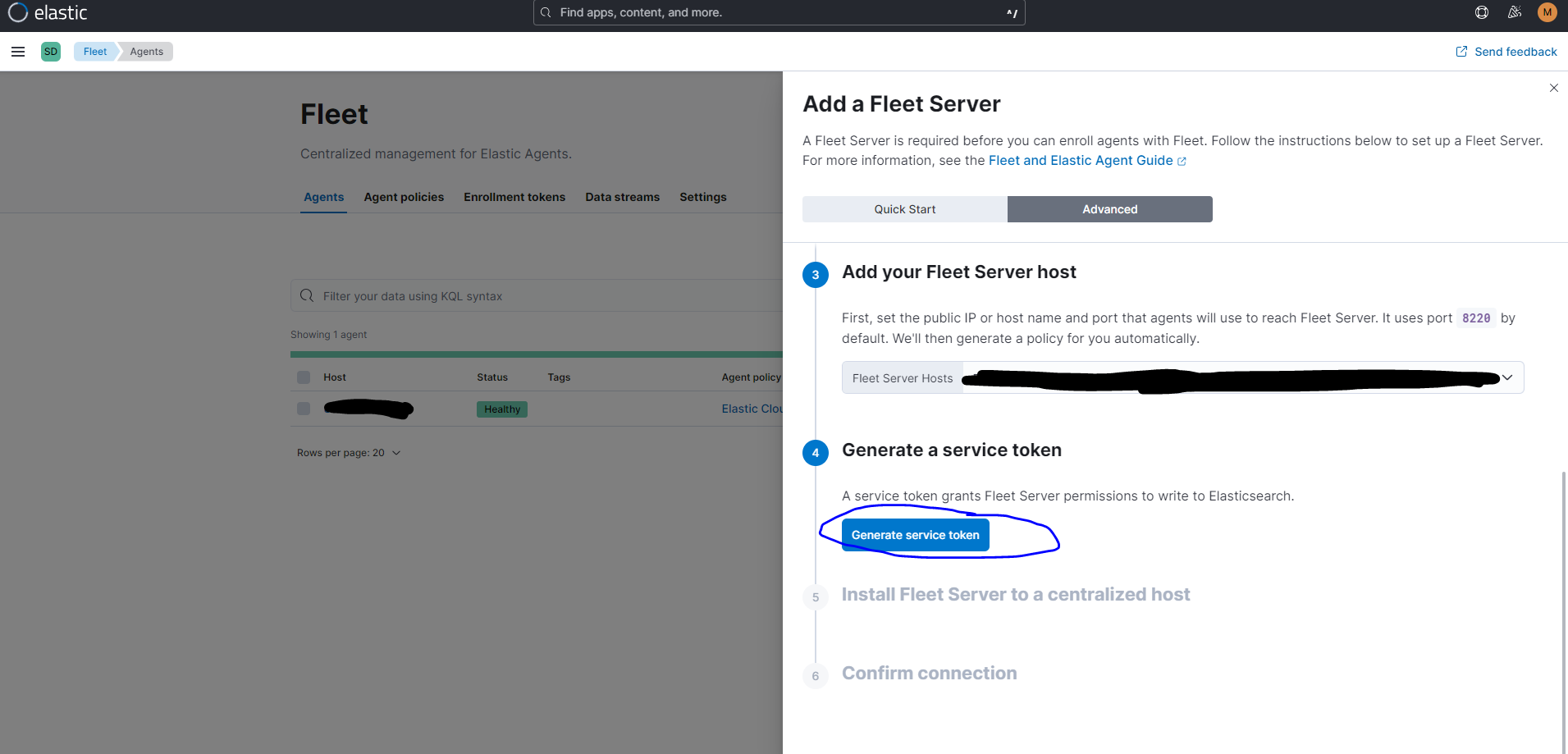Click the search magnifier in global search bar
1568x754 pixels.
tap(546, 12)
